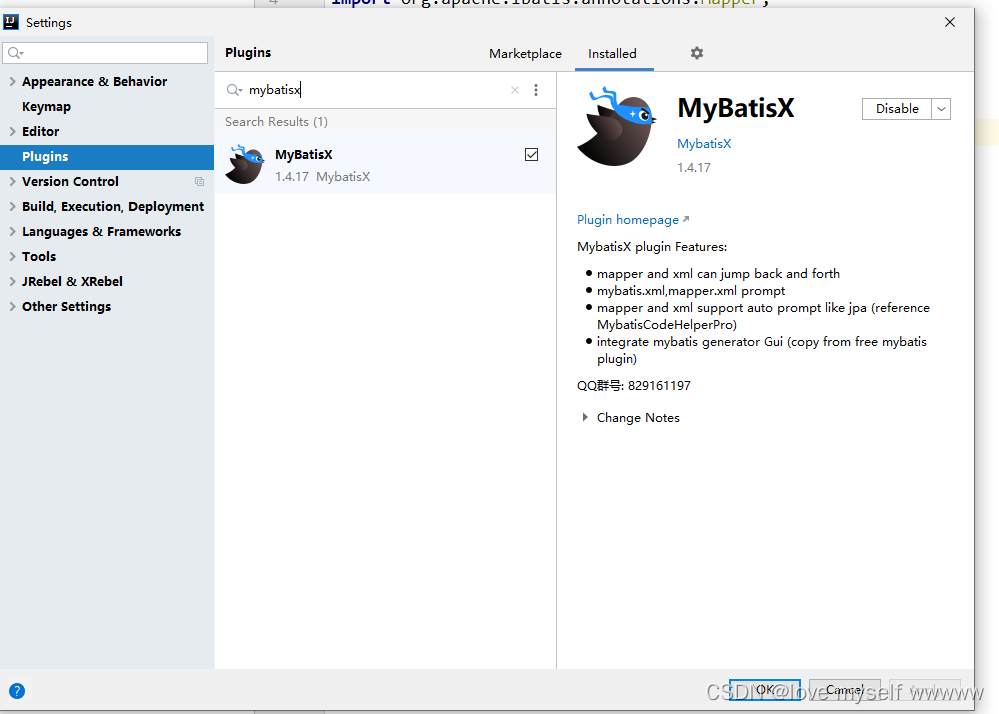Viewport: 999px width, 714px height.
Task: Clear the plugin search with the X icon
Action: pos(515,90)
